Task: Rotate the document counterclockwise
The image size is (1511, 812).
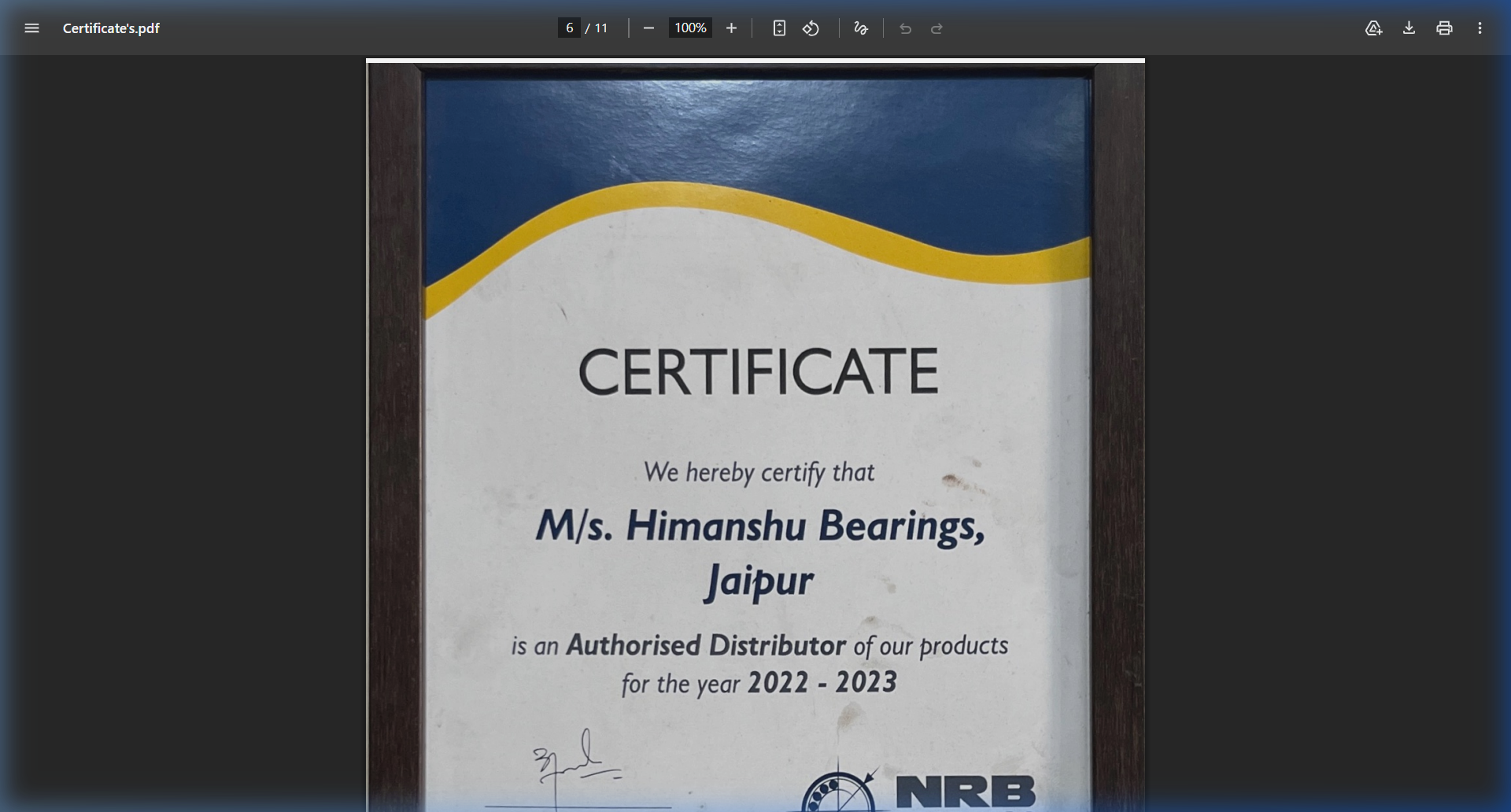Action: pos(811,28)
